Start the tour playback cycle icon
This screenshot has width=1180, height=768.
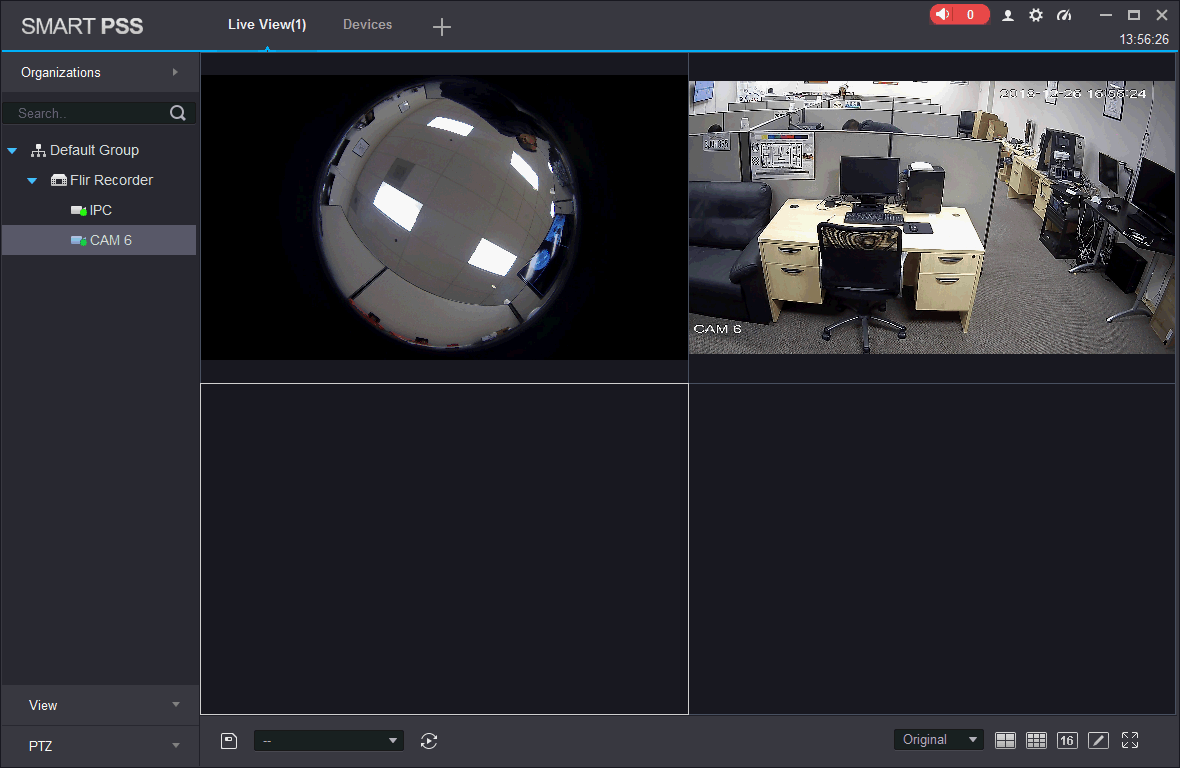pos(429,741)
